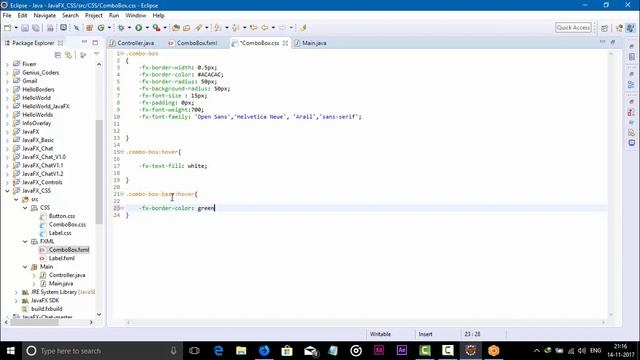Open Debug button dropdown arrow
This screenshot has width=640, height=360.
129,28
